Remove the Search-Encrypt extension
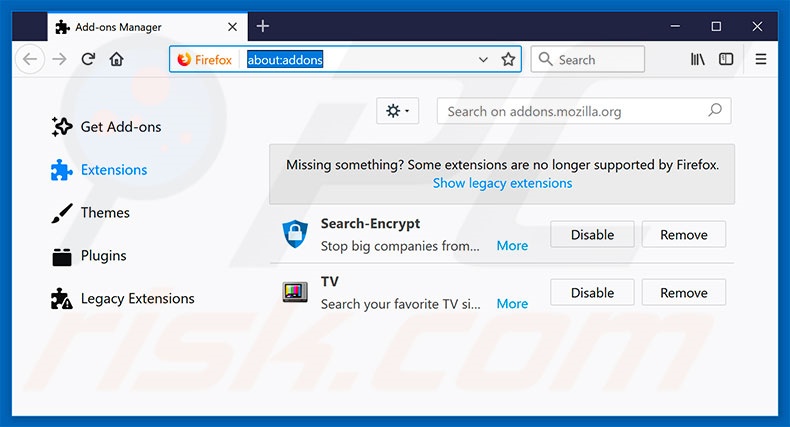This screenshot has width=790, height=427. (684, 234)
